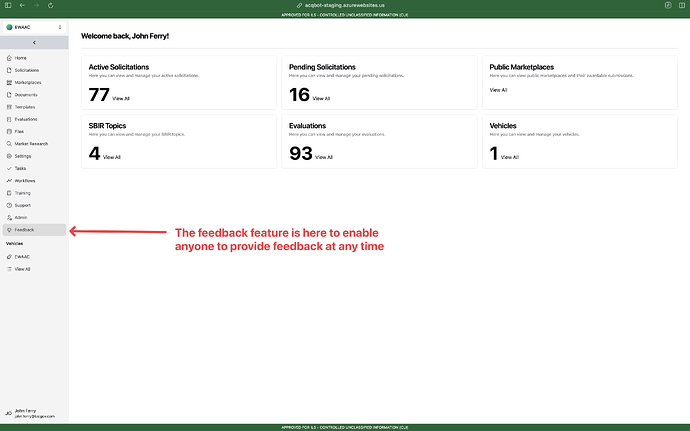The height and width of the screenshot is (431, 690).
Task: Click the 77 active solicitations count
Action: [99, 95]
